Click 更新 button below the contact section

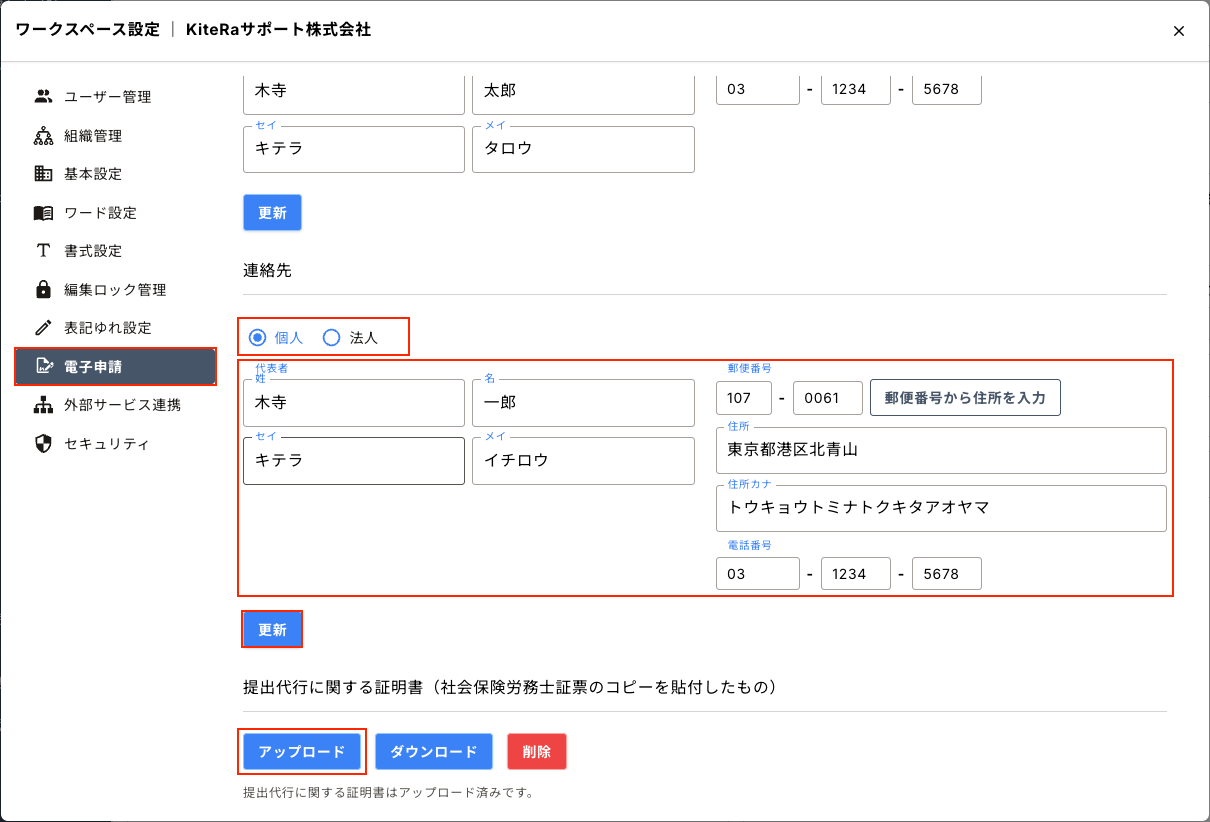point(272,630)
